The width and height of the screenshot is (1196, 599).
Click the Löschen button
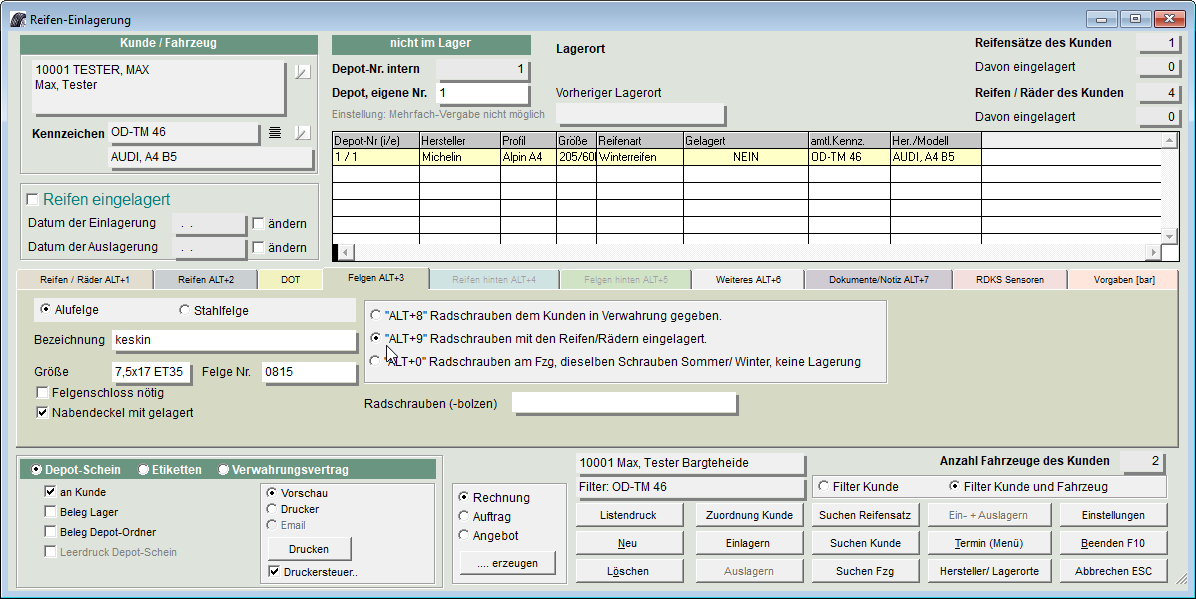pyautogui.click(x=629, y=571)
